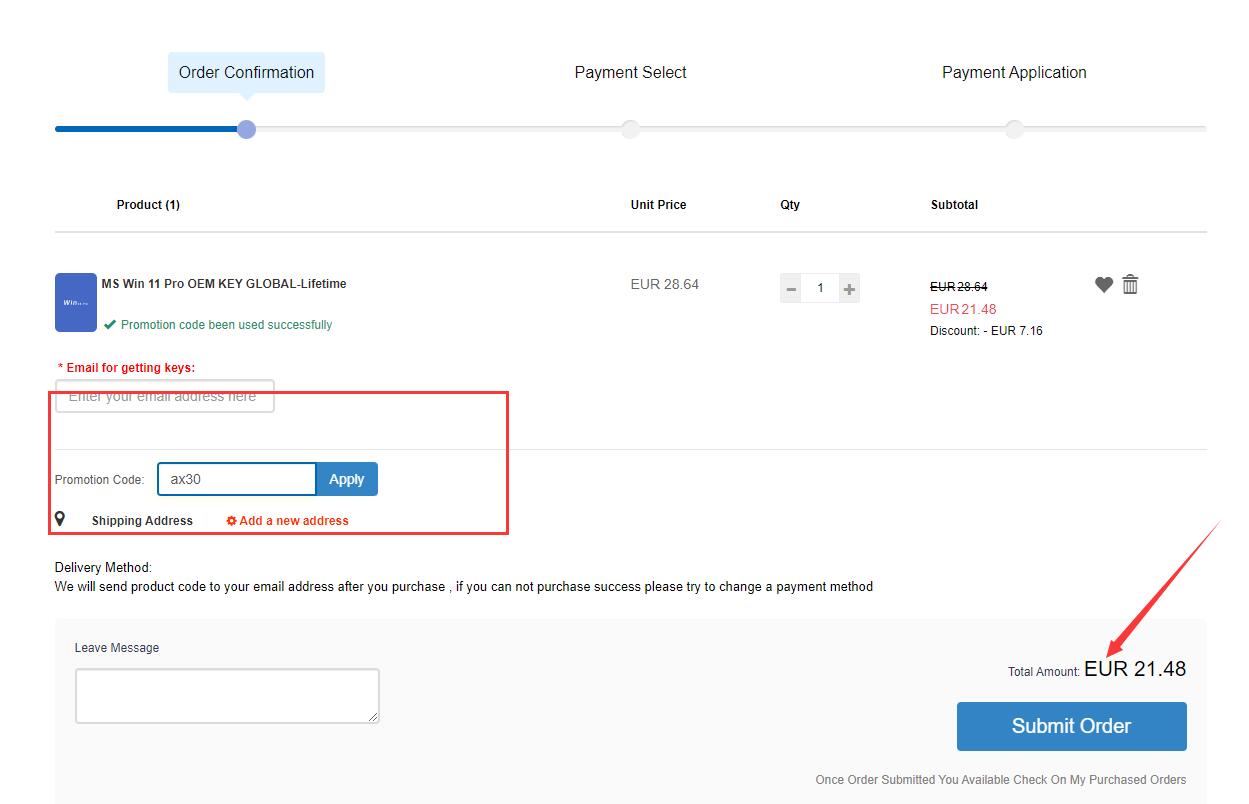Remove the product using the trash icon
The width and height of the screenshot is (1249, 804).
(x=1130, y=284)
